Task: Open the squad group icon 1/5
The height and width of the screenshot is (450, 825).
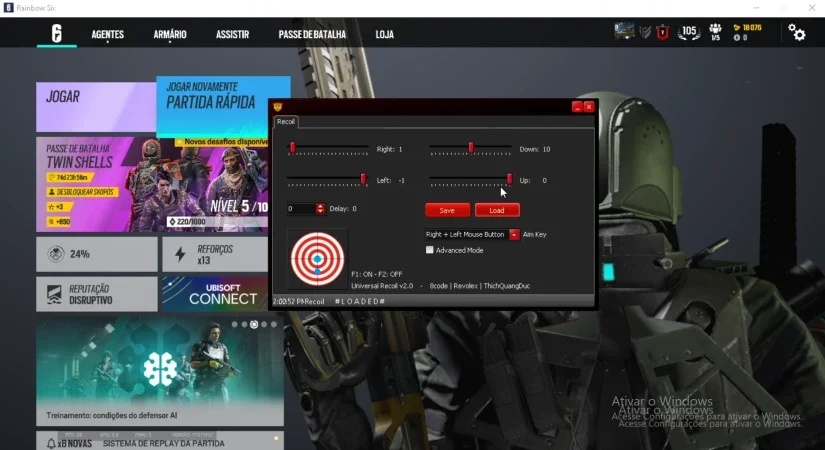Action: click(715, 32)
